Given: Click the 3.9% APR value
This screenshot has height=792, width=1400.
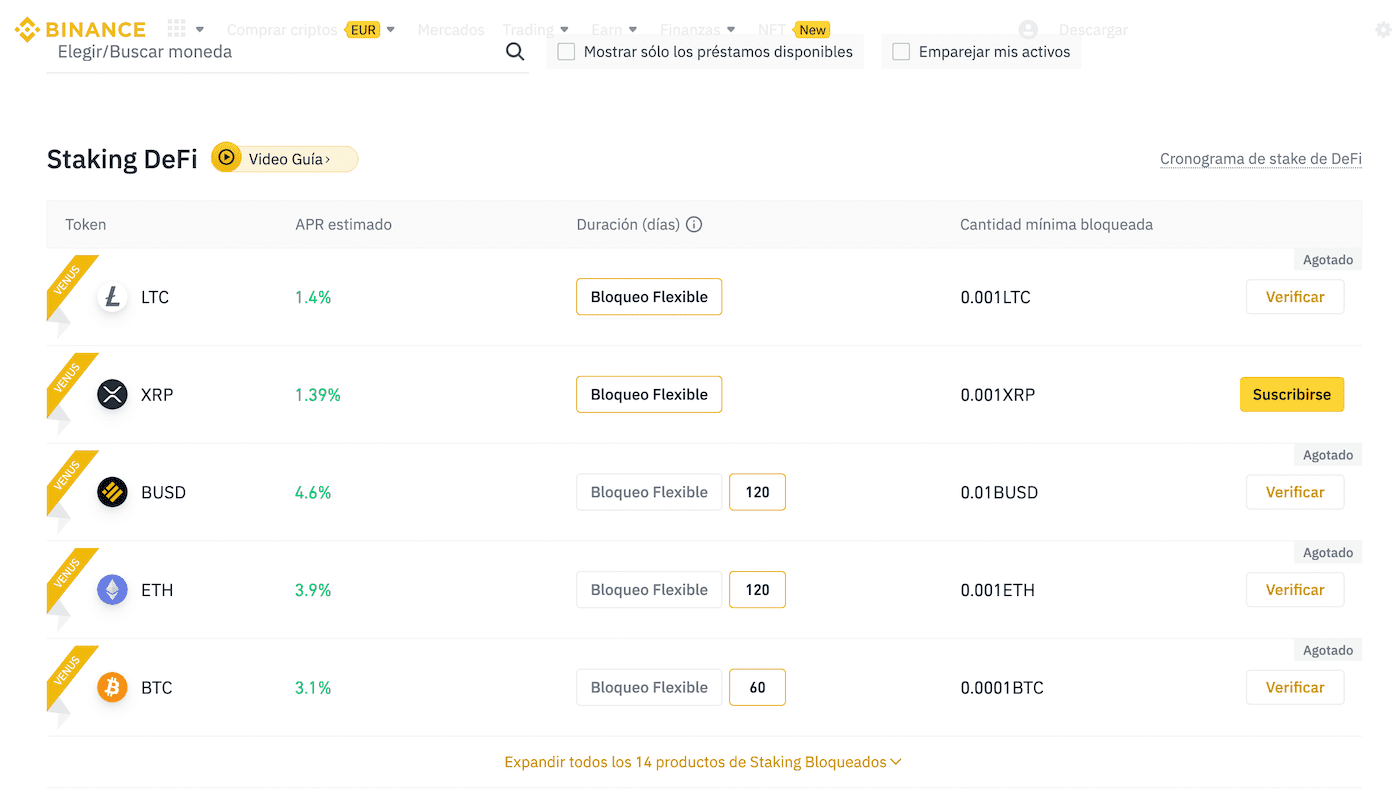Looking at the screenshot, I should point(313,590).
